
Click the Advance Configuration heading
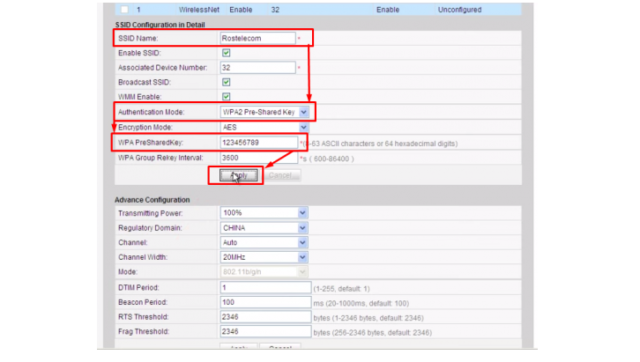[x=152, y=200]
